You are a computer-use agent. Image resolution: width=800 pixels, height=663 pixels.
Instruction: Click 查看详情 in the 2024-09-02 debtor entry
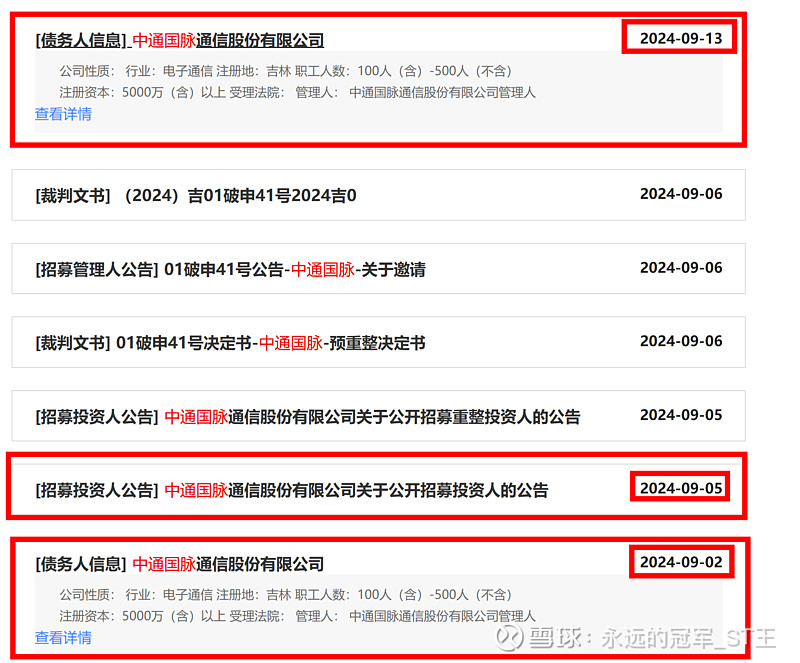[x=63, y=637]
